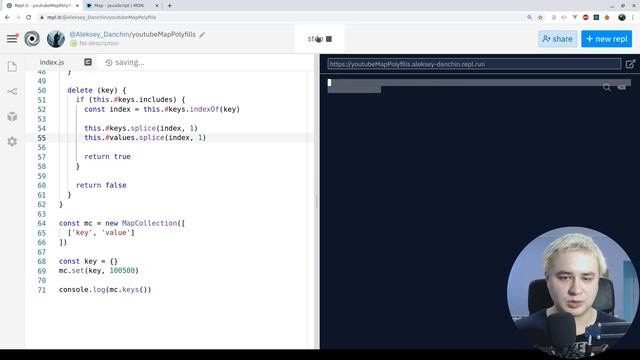Click the saving history indicator
The image size is (640, 360).
[x=125, y=62]
